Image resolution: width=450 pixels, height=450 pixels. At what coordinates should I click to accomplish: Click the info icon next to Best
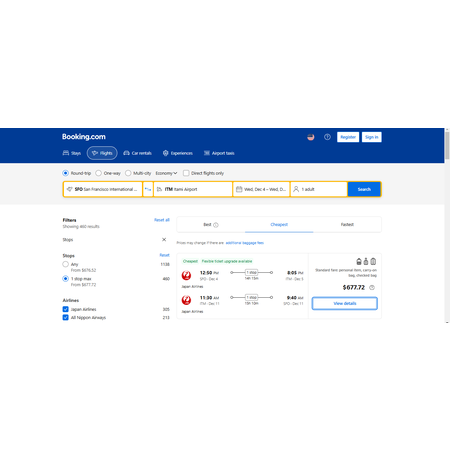216,225
